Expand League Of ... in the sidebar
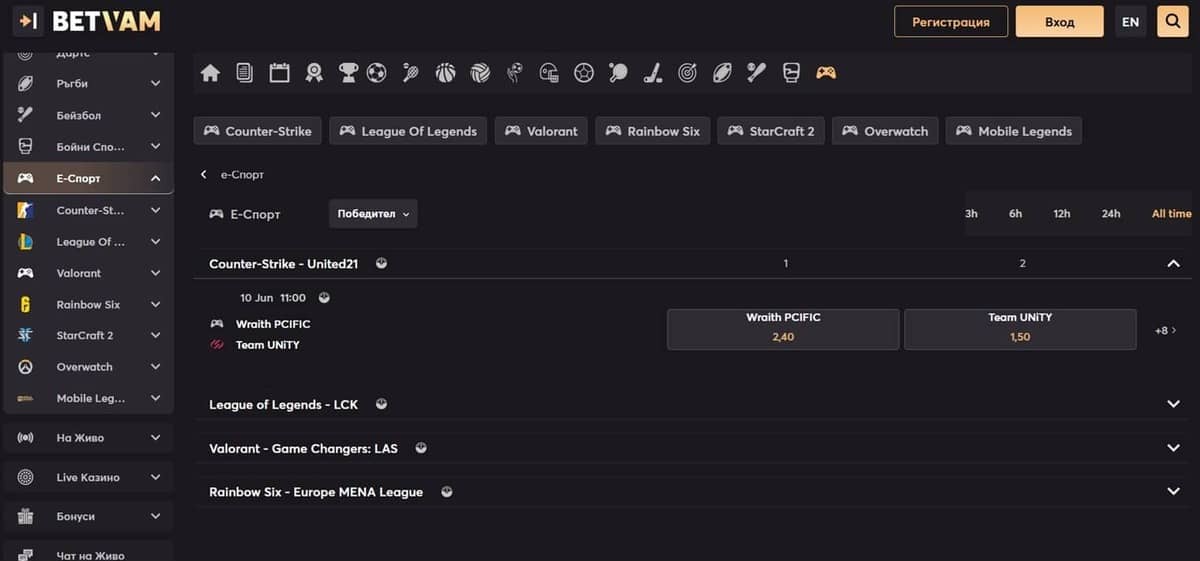Screen dimensions: 1200x561 point(155,241)
